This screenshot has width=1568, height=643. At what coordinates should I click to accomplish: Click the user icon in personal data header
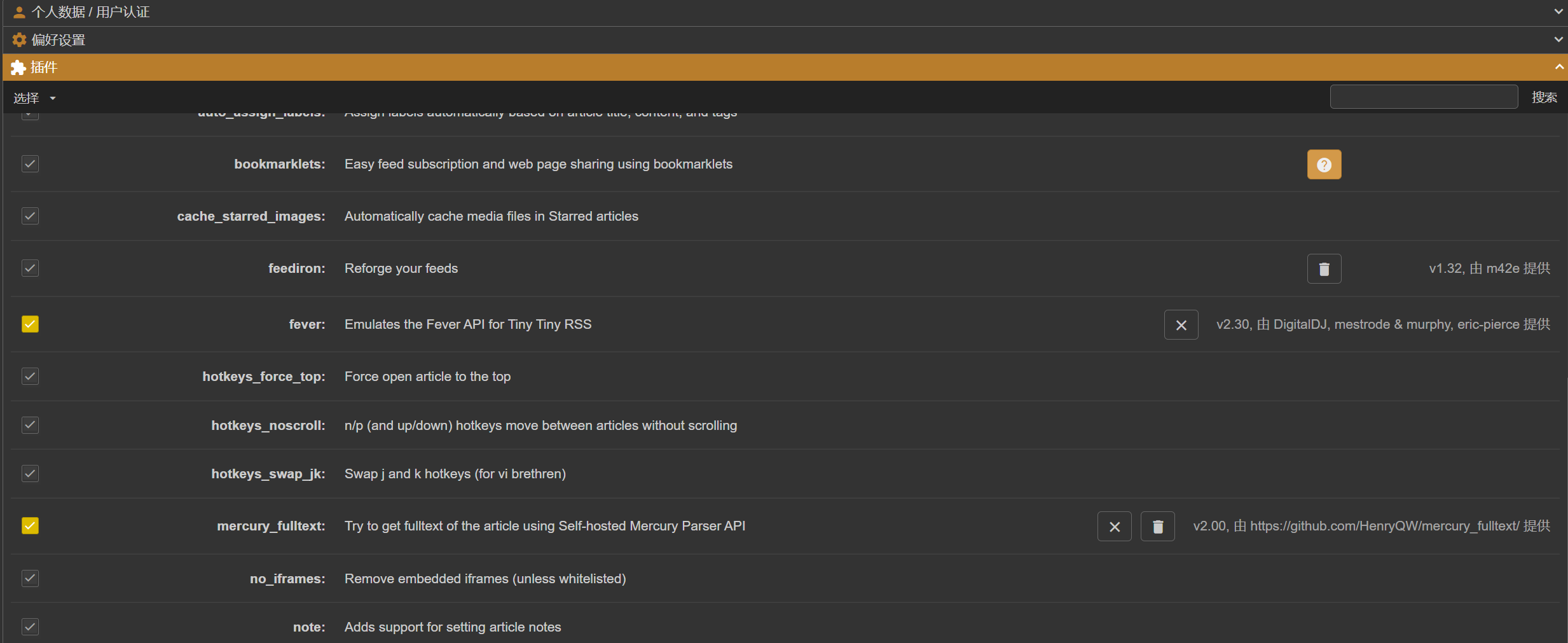click(x=19, y=12)
